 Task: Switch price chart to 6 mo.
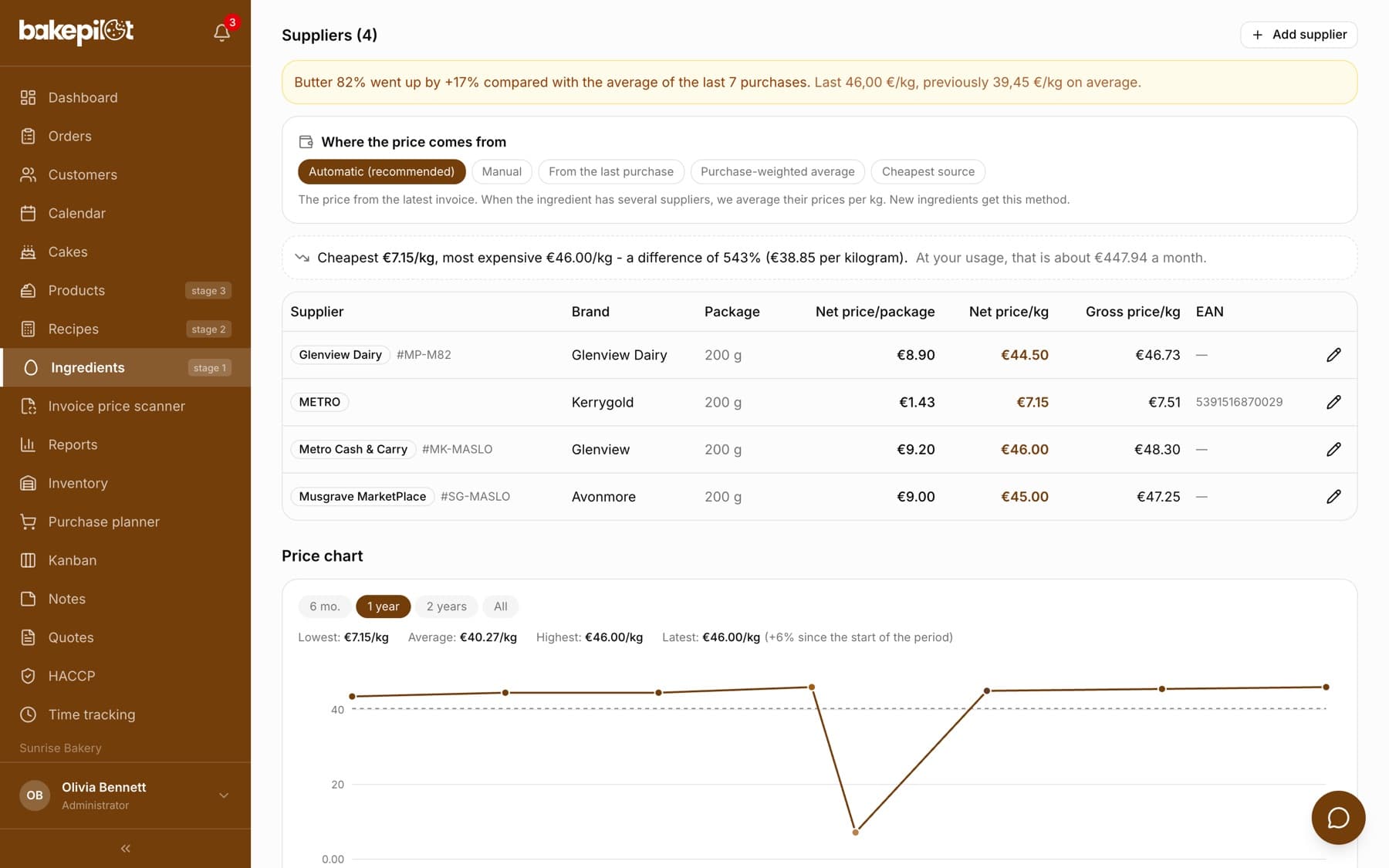[325, 606]
